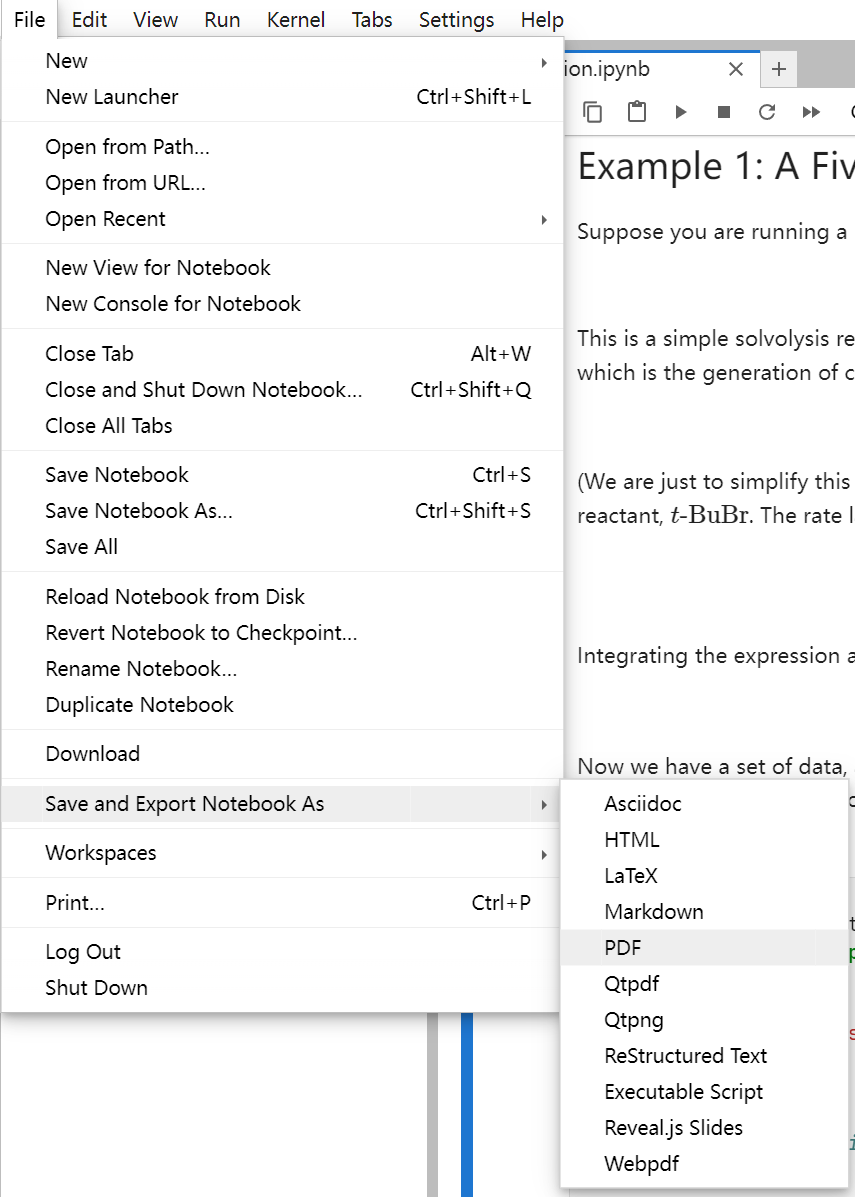855x1197 pixels.
Task: Interrupt the kernel using the stop icon
Action: 723,112
